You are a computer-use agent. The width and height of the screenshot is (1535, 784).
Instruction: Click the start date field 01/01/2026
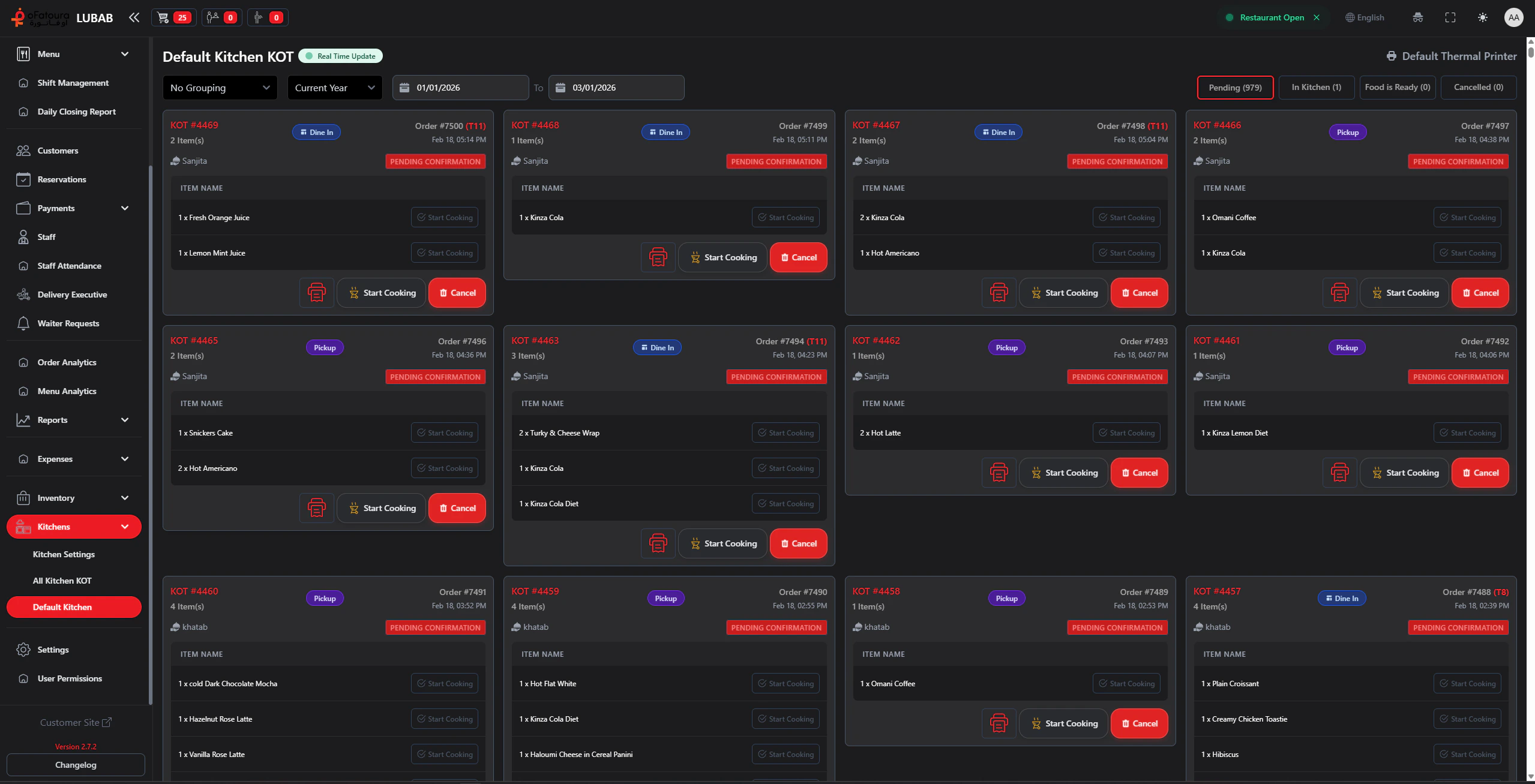tap(460, 88)
